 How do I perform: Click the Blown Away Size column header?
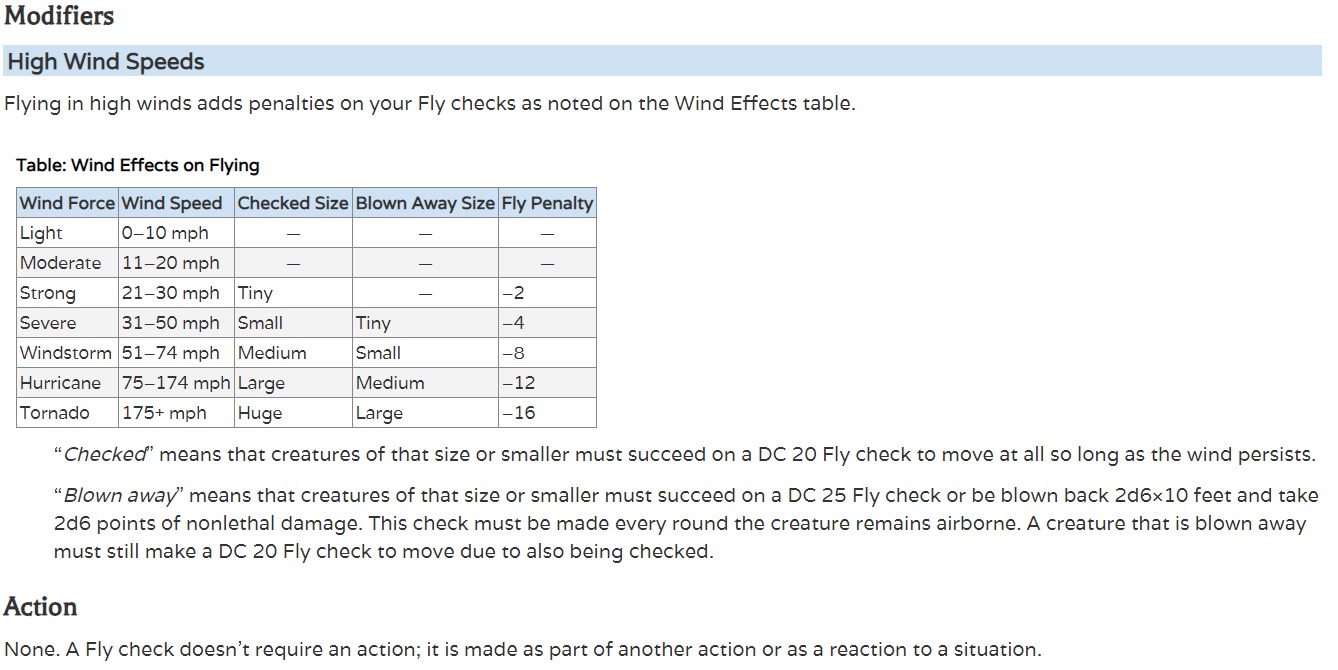pos(425,203)
